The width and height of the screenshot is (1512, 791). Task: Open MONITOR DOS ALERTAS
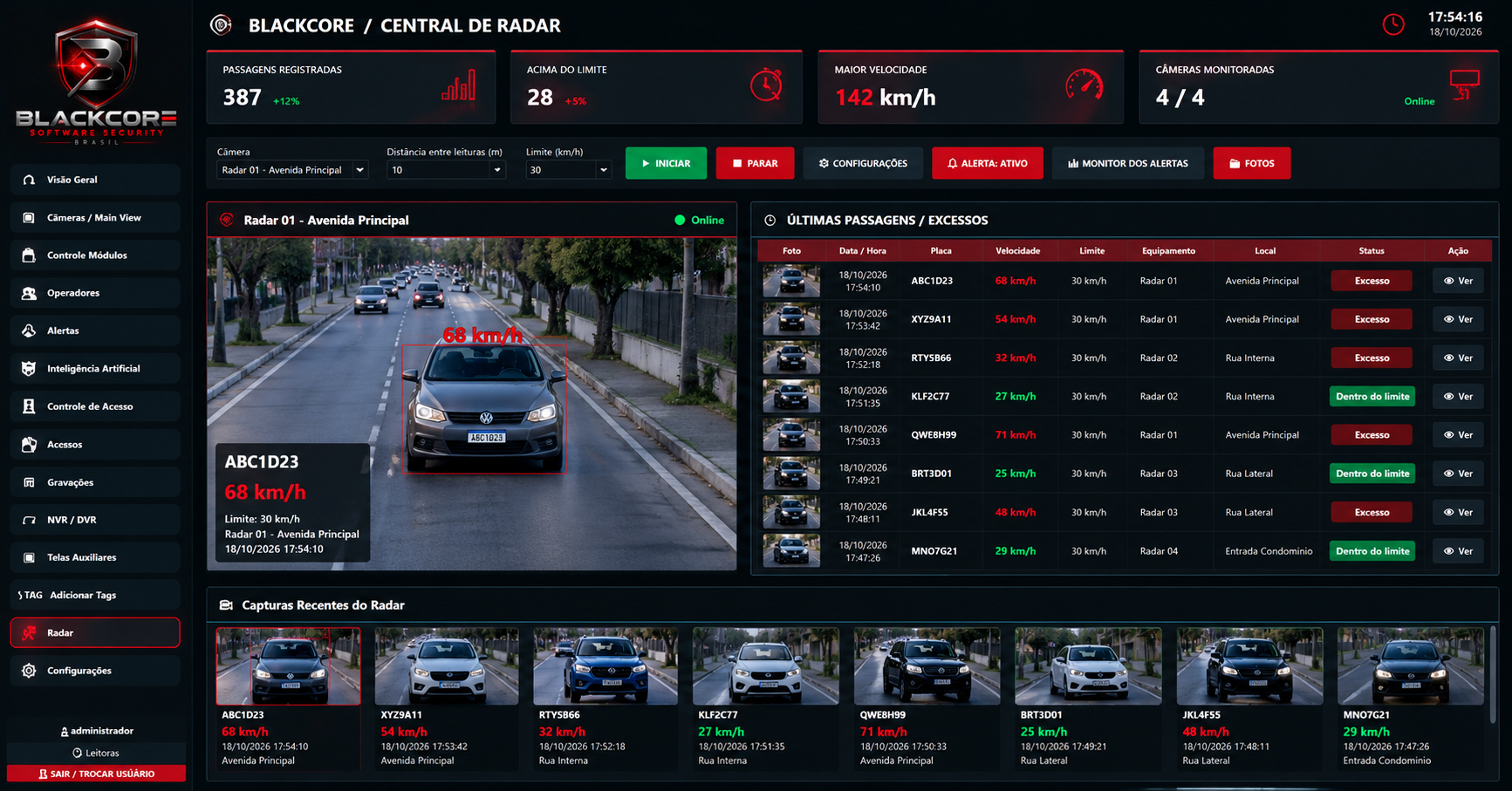(1127, 163)
